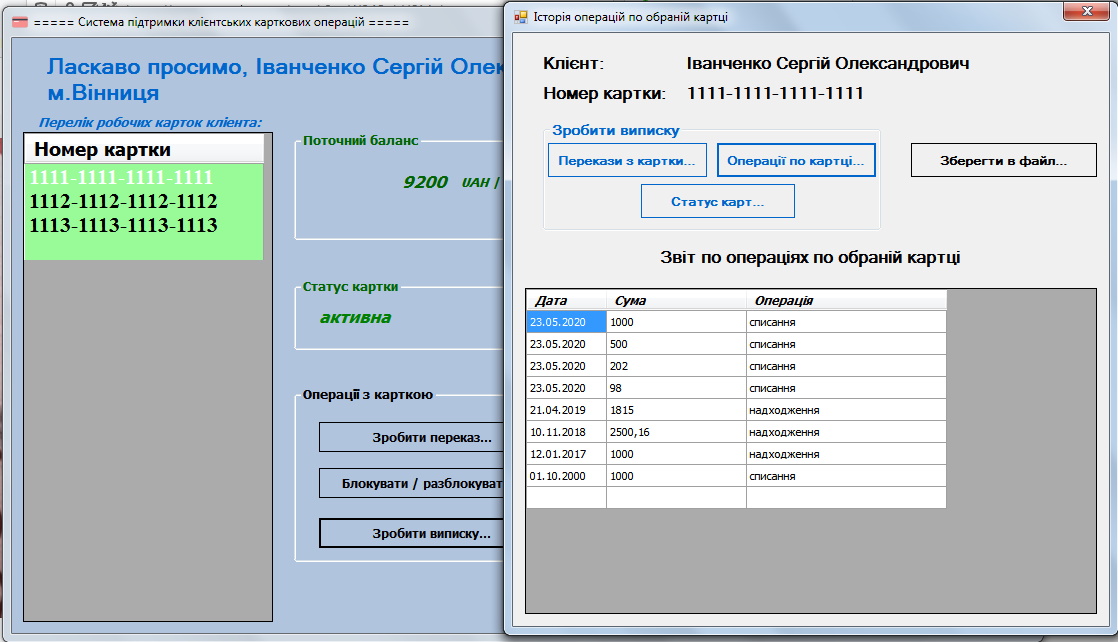Select 'надходження' in the 21.04.2019 row
Viewport: 1118px width, 642px height.
pos(846,410)
